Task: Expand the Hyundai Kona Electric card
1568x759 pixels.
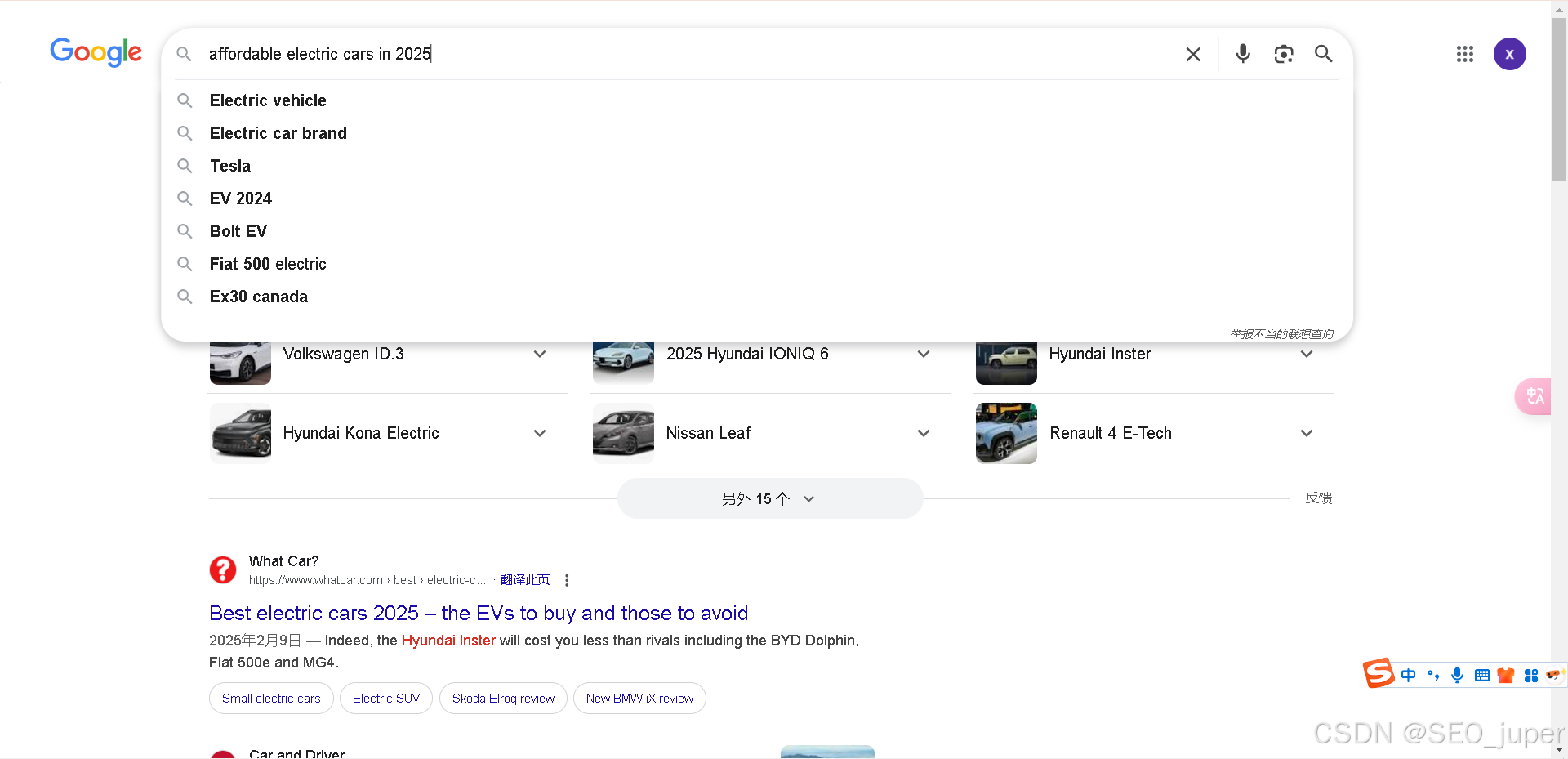Action: [540, 433]
